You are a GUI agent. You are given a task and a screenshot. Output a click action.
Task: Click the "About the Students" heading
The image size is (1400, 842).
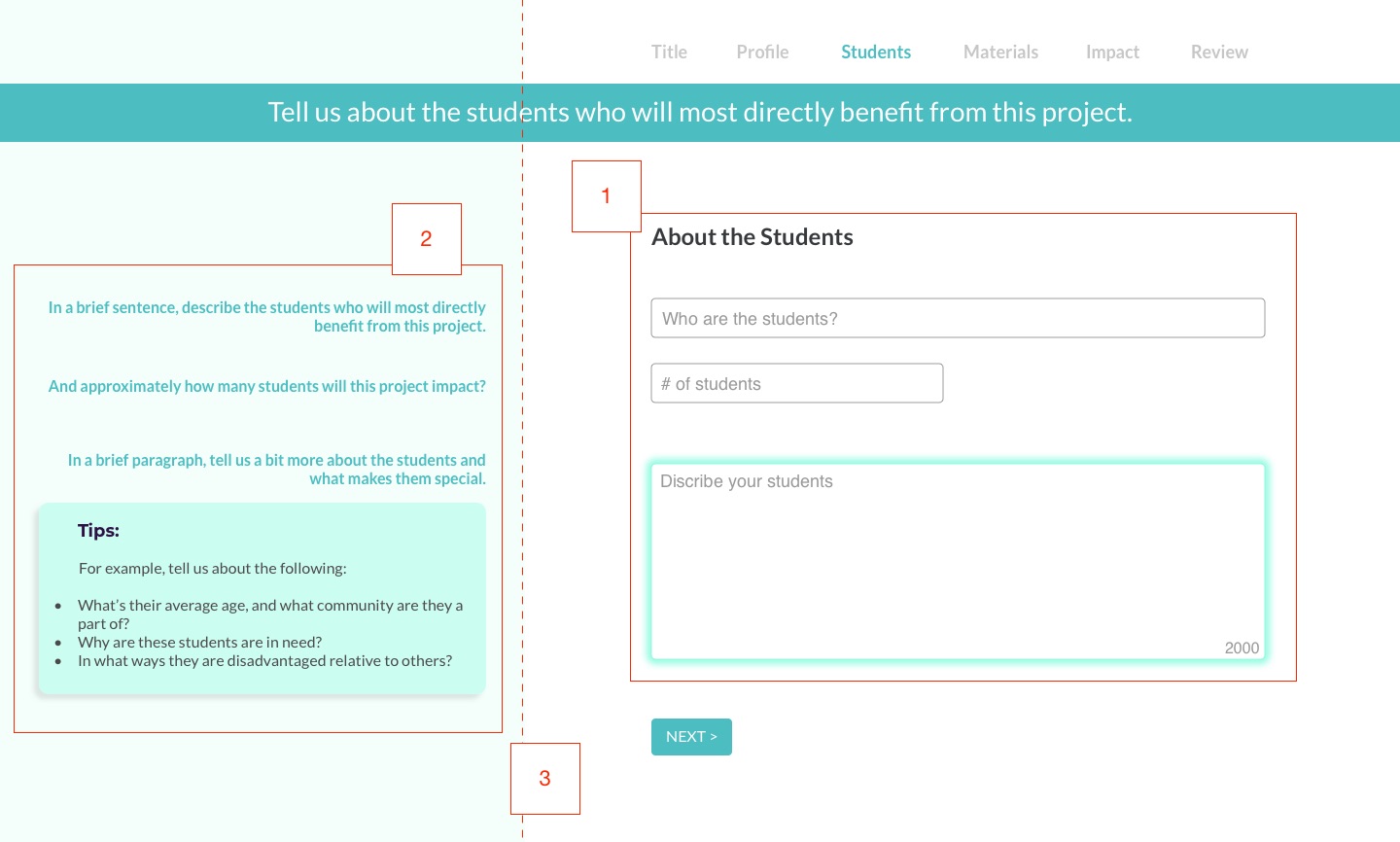tap(752, 237)
